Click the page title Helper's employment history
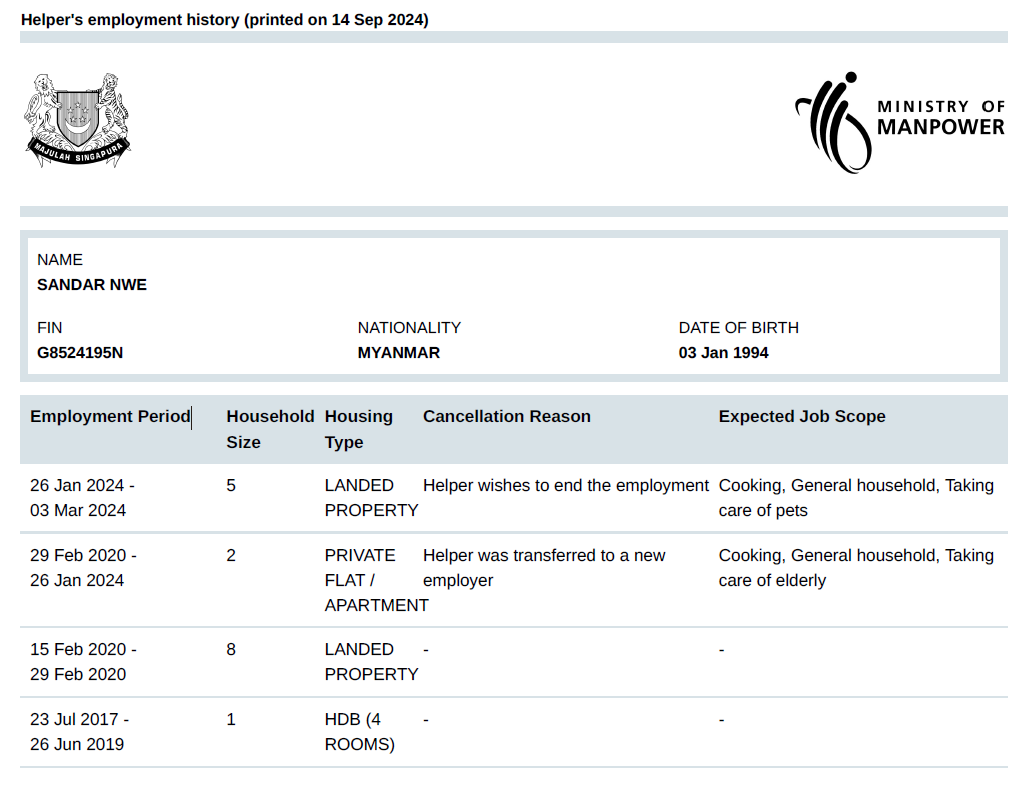The height and width of the screenshot is (800, 1032). pos(224,20)
